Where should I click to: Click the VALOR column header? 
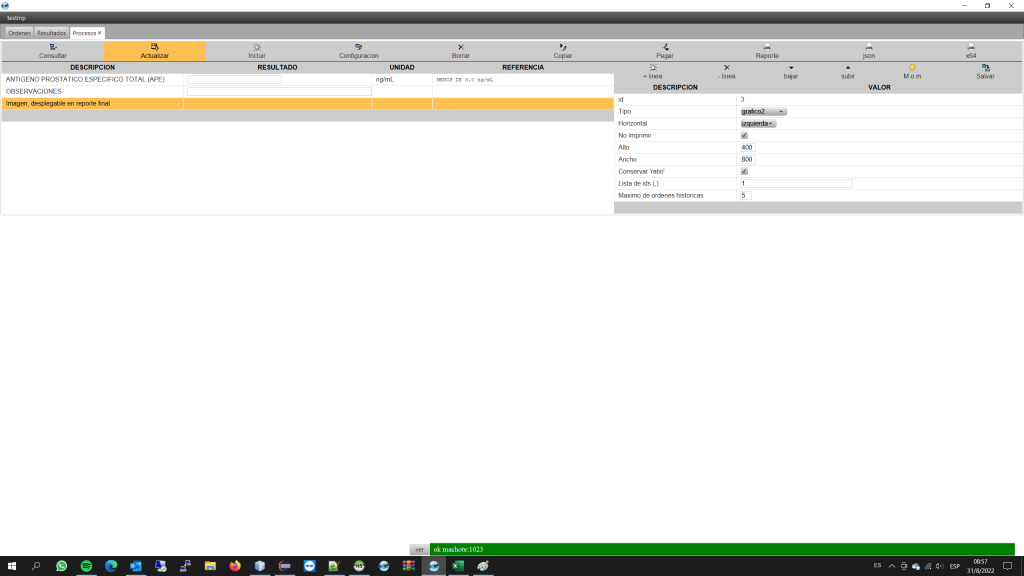pyautogui.click(x=879, y=88)
